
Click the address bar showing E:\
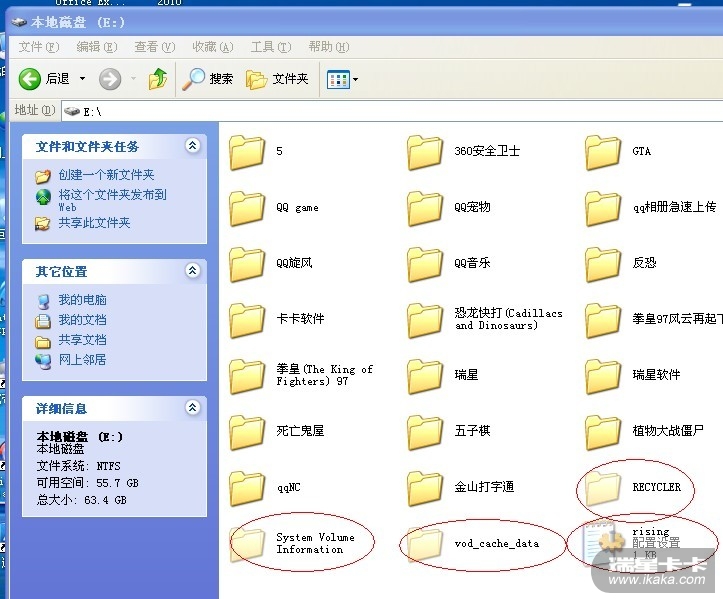coord(392,111)
